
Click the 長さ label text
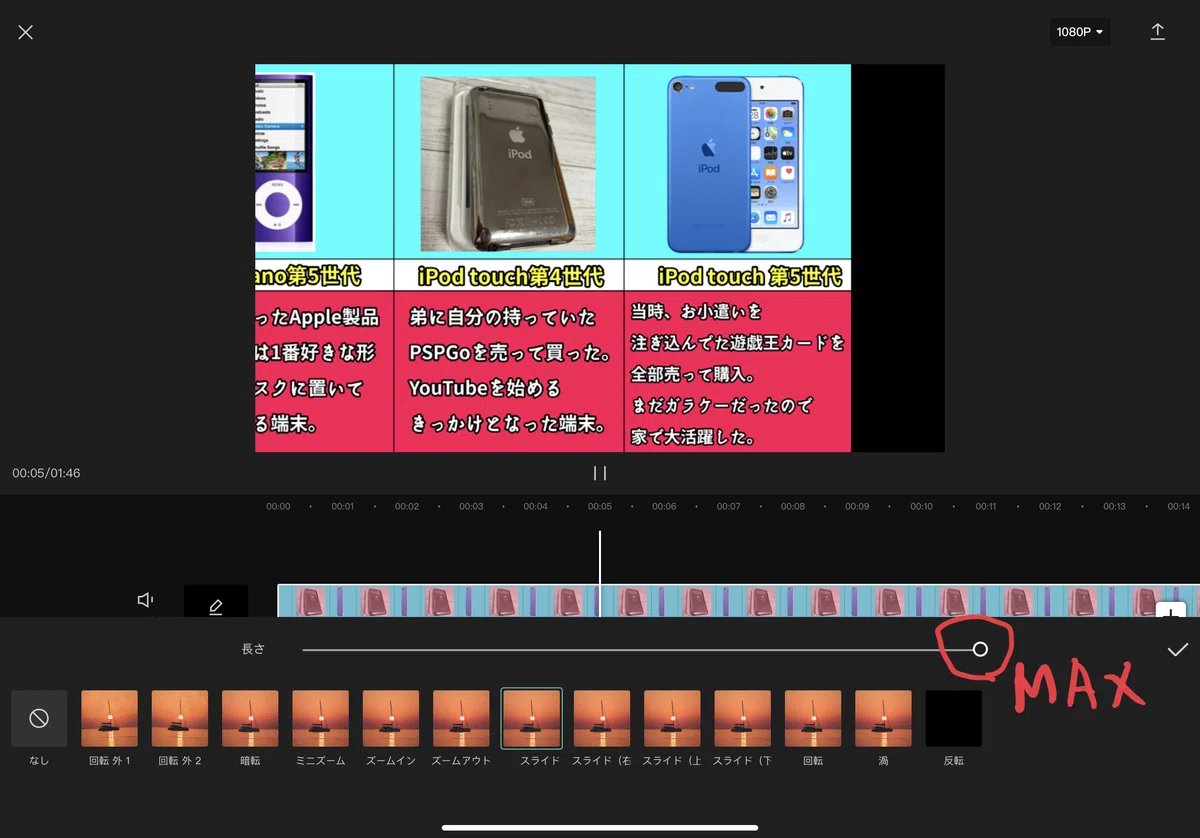pos(254,650)
